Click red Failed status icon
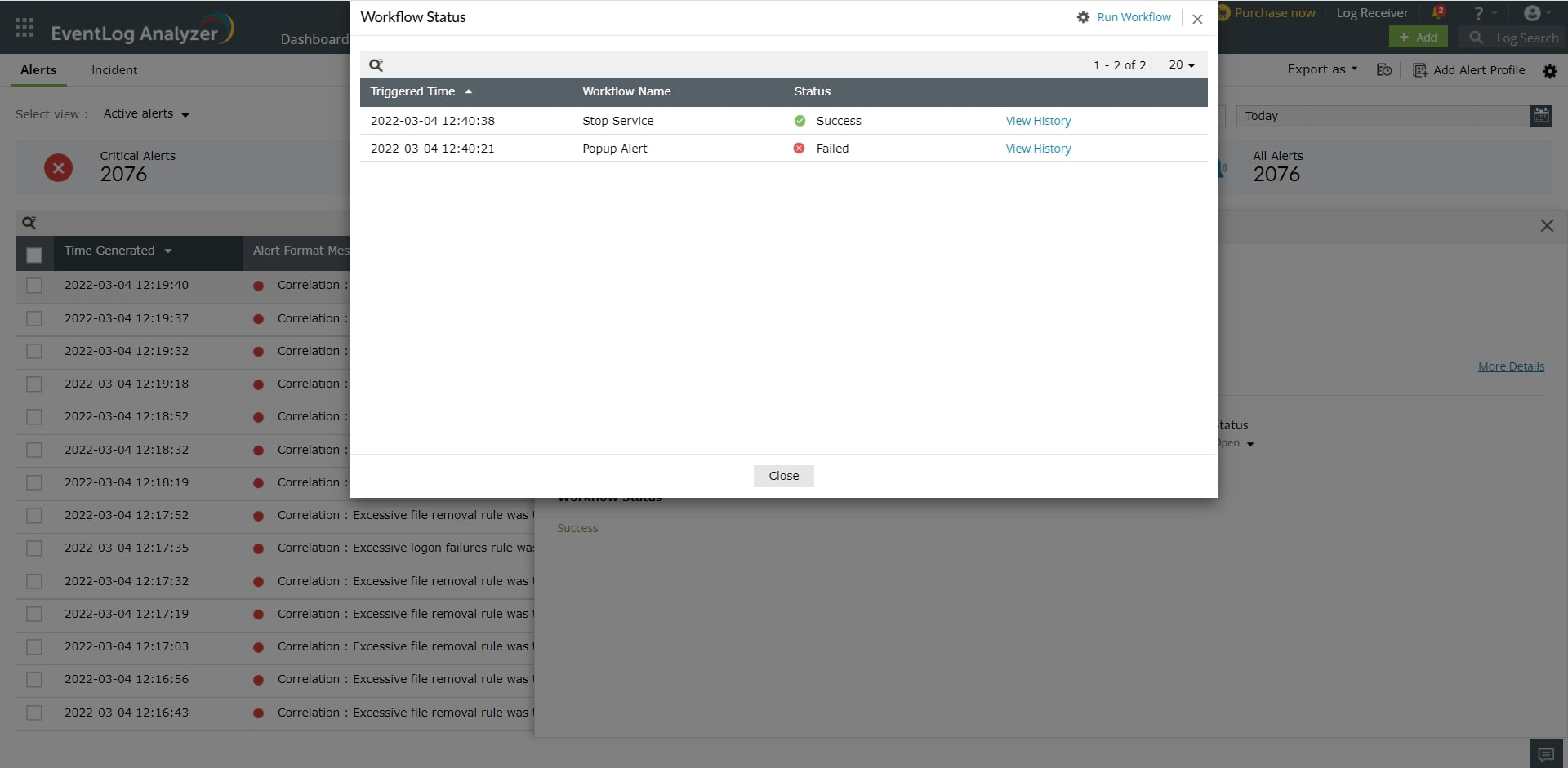The image size is (1568, 768). pyautogui.click(x=799, y=149)
